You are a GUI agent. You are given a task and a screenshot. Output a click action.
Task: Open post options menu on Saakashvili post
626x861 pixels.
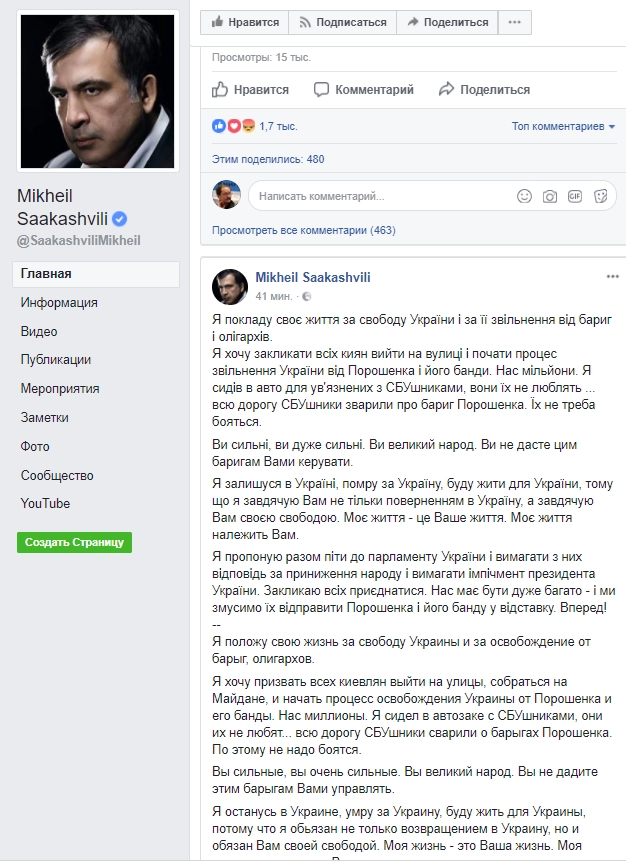612,276
